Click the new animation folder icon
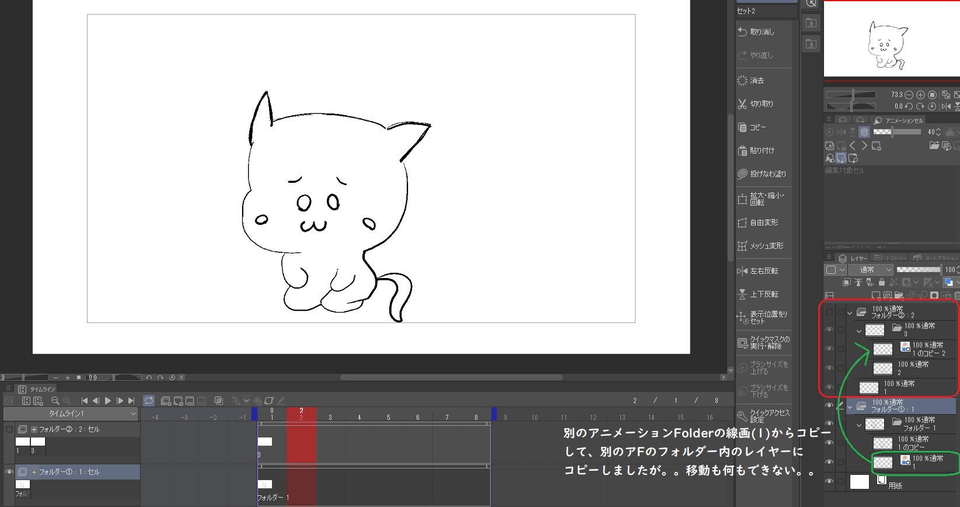The width and height of the screenshot is (960, 507). (165, 400)
